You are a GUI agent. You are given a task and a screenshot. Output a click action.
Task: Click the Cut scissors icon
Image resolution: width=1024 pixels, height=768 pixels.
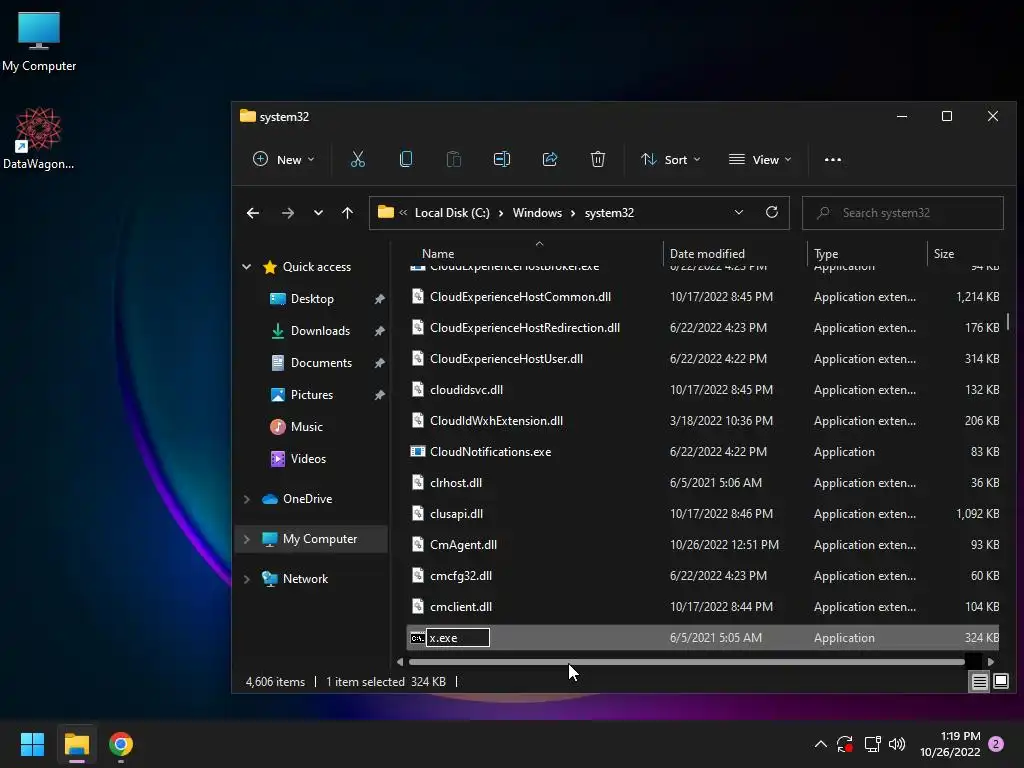[357, 159]
